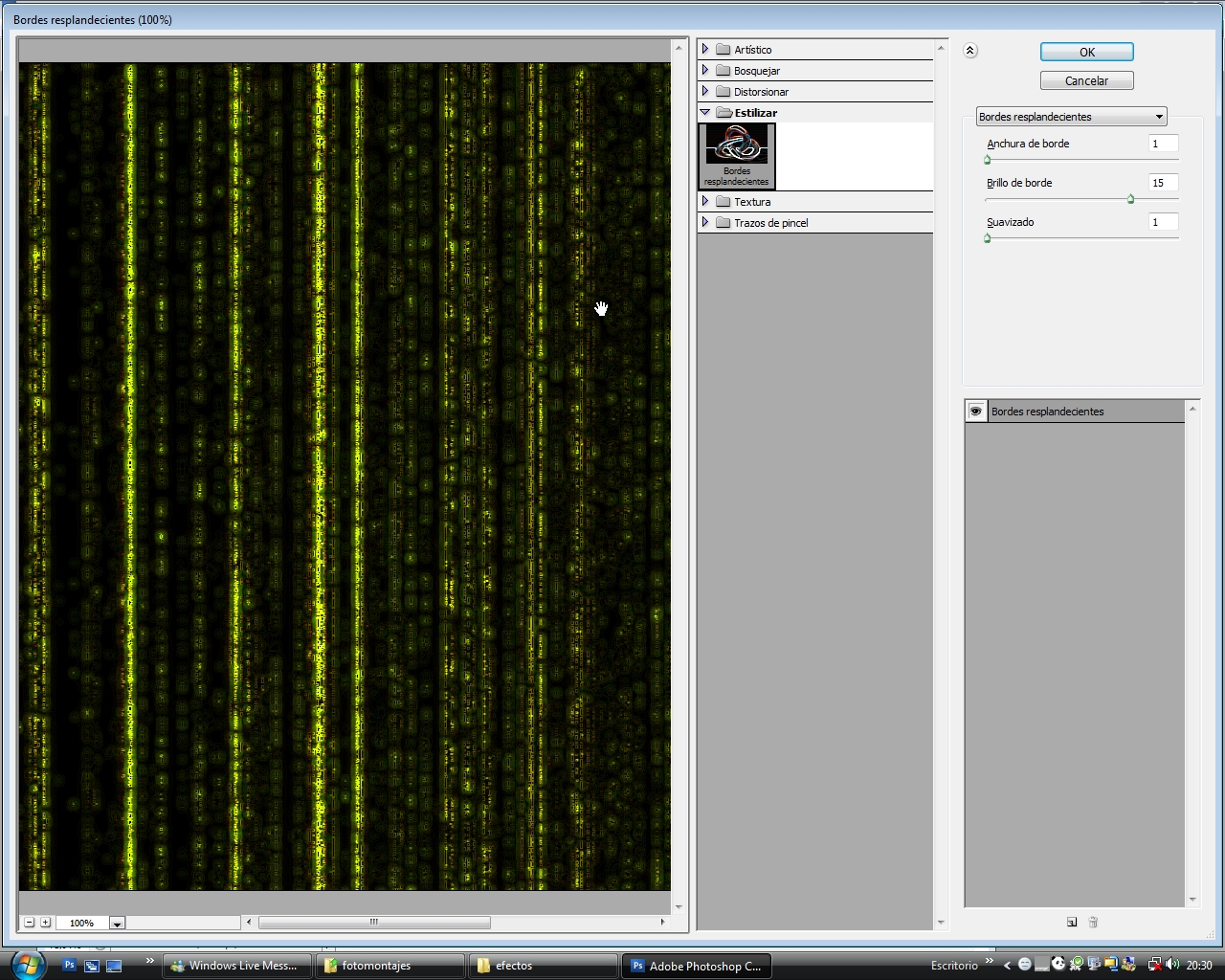1225x980 pixels.
Task: Hide the Bordes resplandecientes effect layer
Action: (976, 411)
